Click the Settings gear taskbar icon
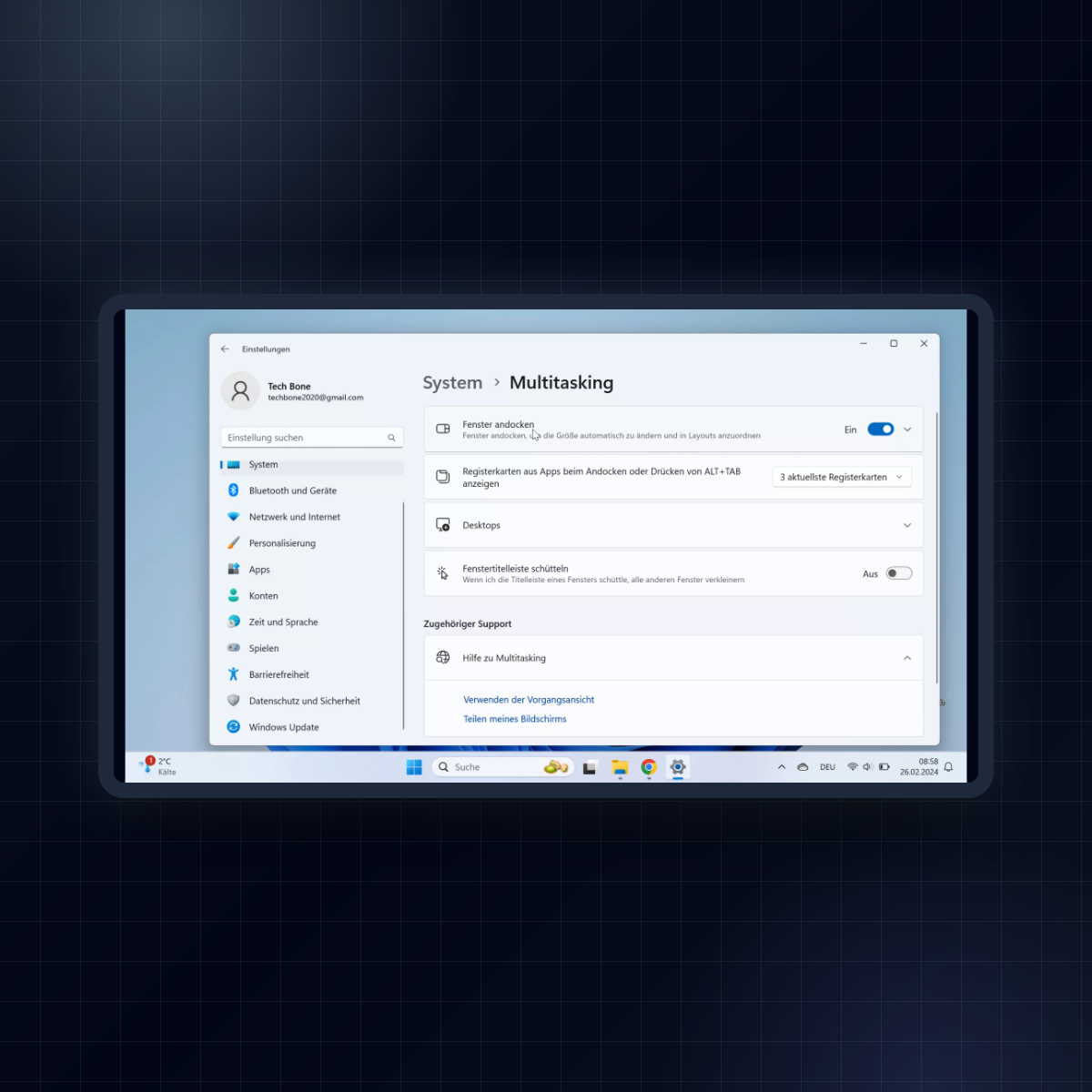Image resolution: width=1092 pixels, height=1092 pixels. tap(678, 767)
